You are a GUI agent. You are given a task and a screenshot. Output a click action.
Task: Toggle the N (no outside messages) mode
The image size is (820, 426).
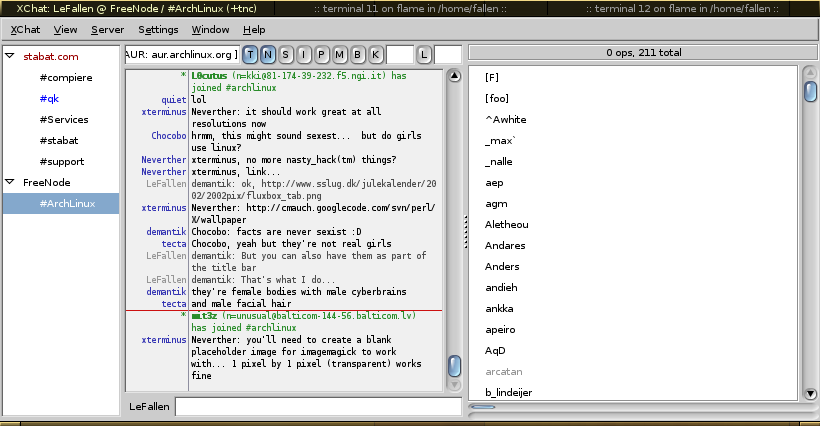(268, 53)
